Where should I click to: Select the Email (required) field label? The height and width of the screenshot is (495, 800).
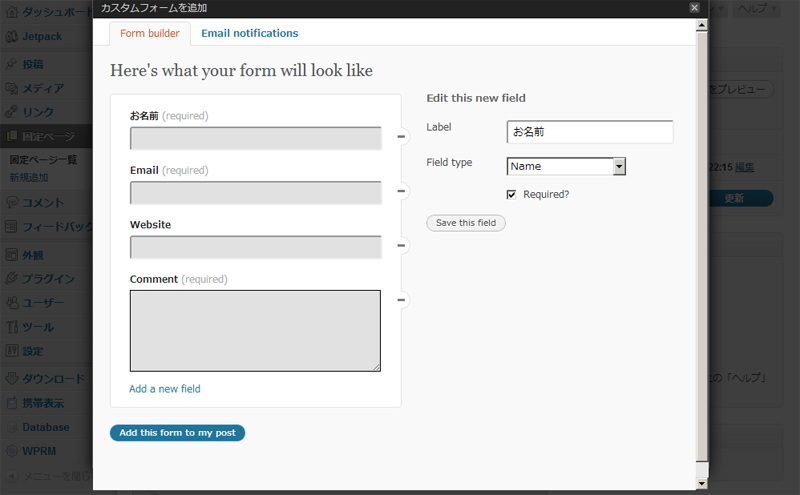point(169,170)
